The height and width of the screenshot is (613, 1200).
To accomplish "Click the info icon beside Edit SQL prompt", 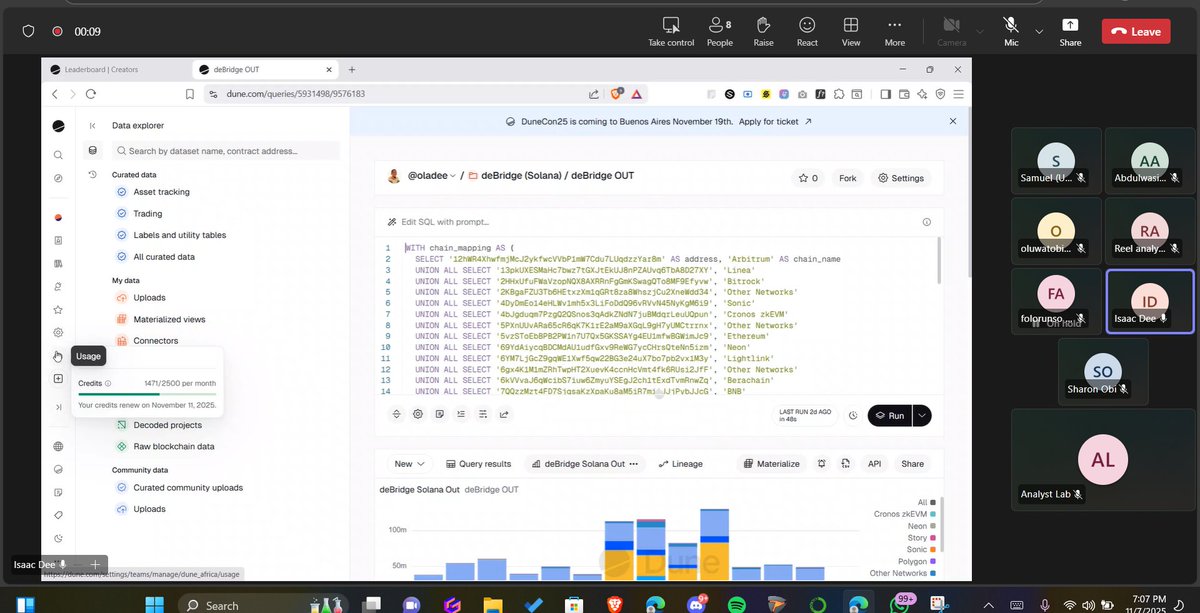I will pyautogui.click(x=926, y=222).
